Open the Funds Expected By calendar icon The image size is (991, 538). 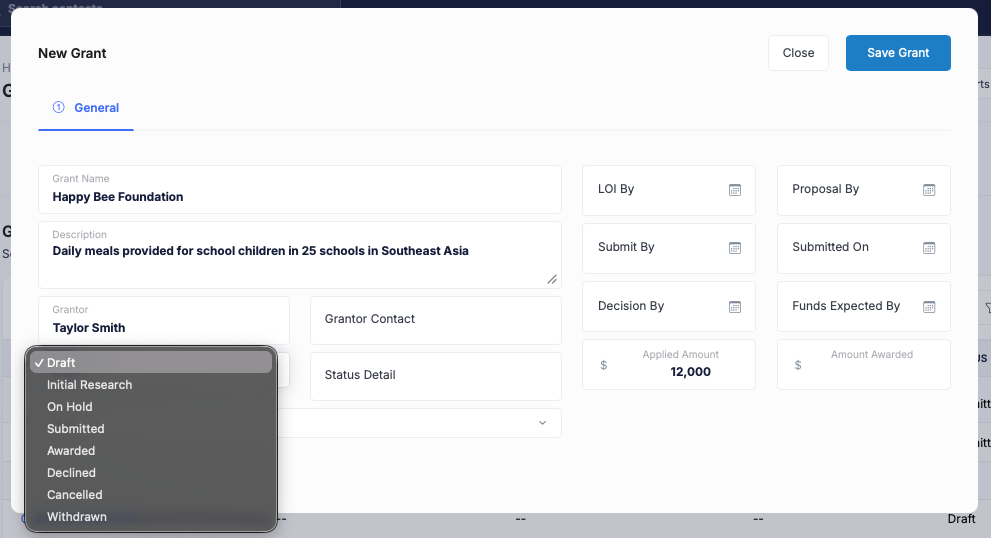(928, 307)
